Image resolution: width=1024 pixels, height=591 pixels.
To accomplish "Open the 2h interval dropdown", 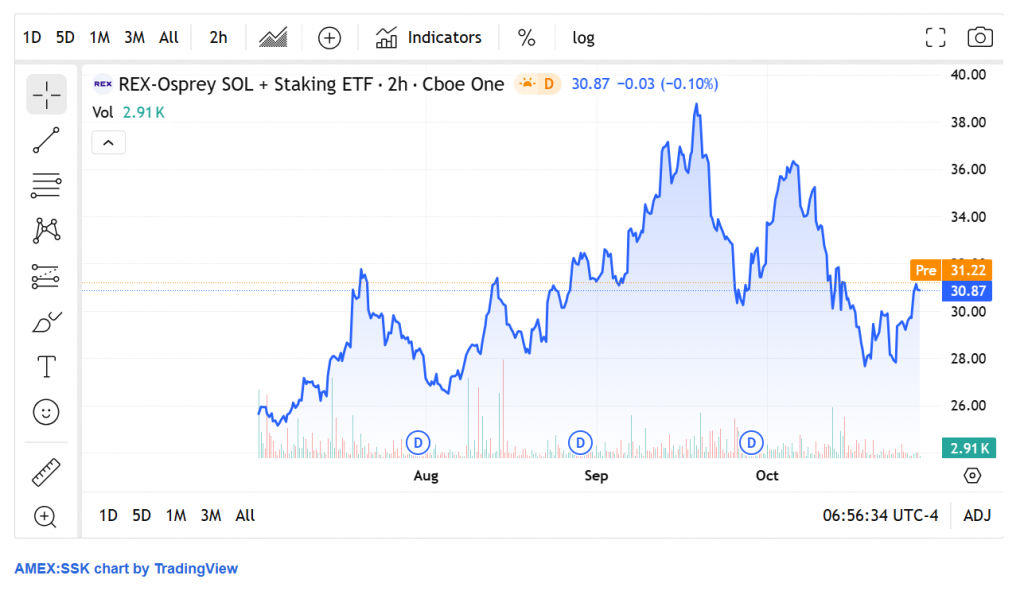I will 218,38.
